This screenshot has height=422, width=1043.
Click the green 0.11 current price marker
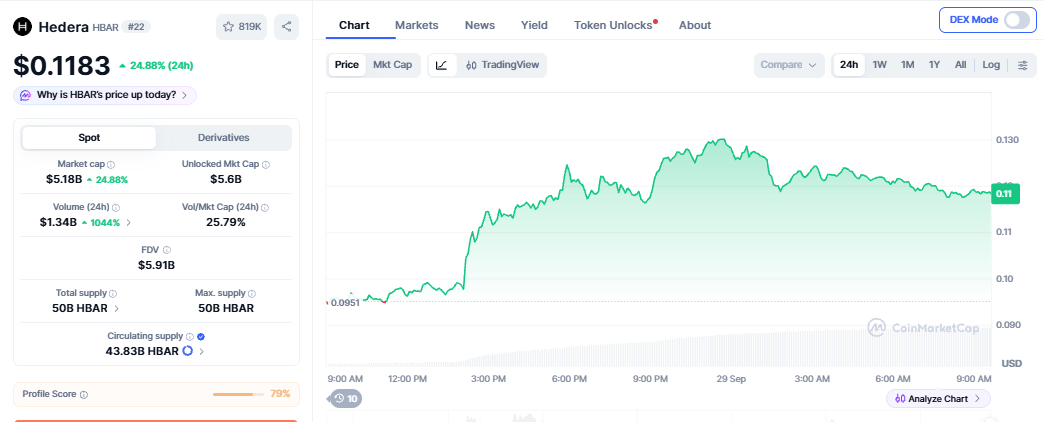[1004, 194]
